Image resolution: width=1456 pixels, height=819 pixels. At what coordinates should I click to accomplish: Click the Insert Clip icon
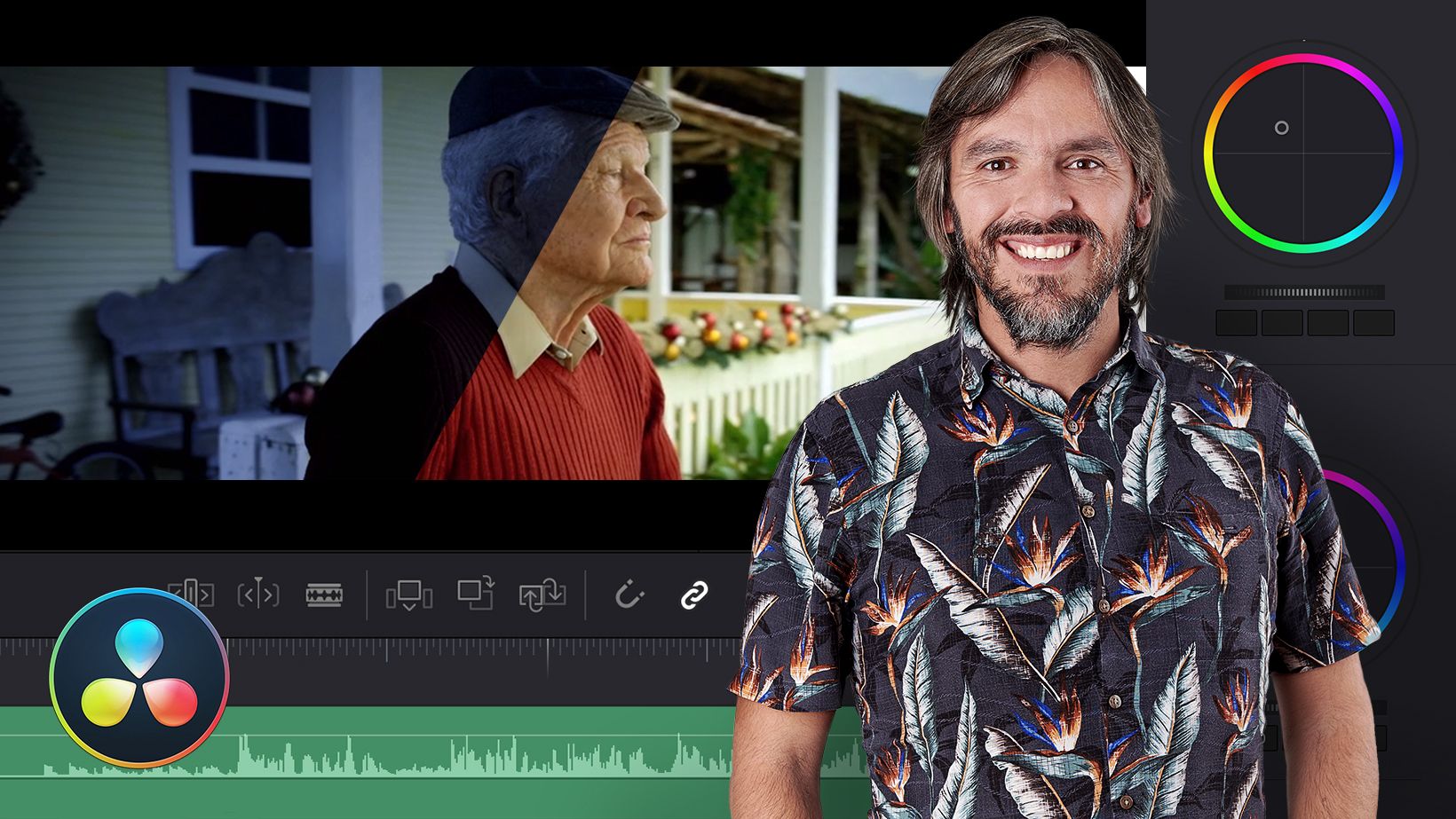pos(408,595)
